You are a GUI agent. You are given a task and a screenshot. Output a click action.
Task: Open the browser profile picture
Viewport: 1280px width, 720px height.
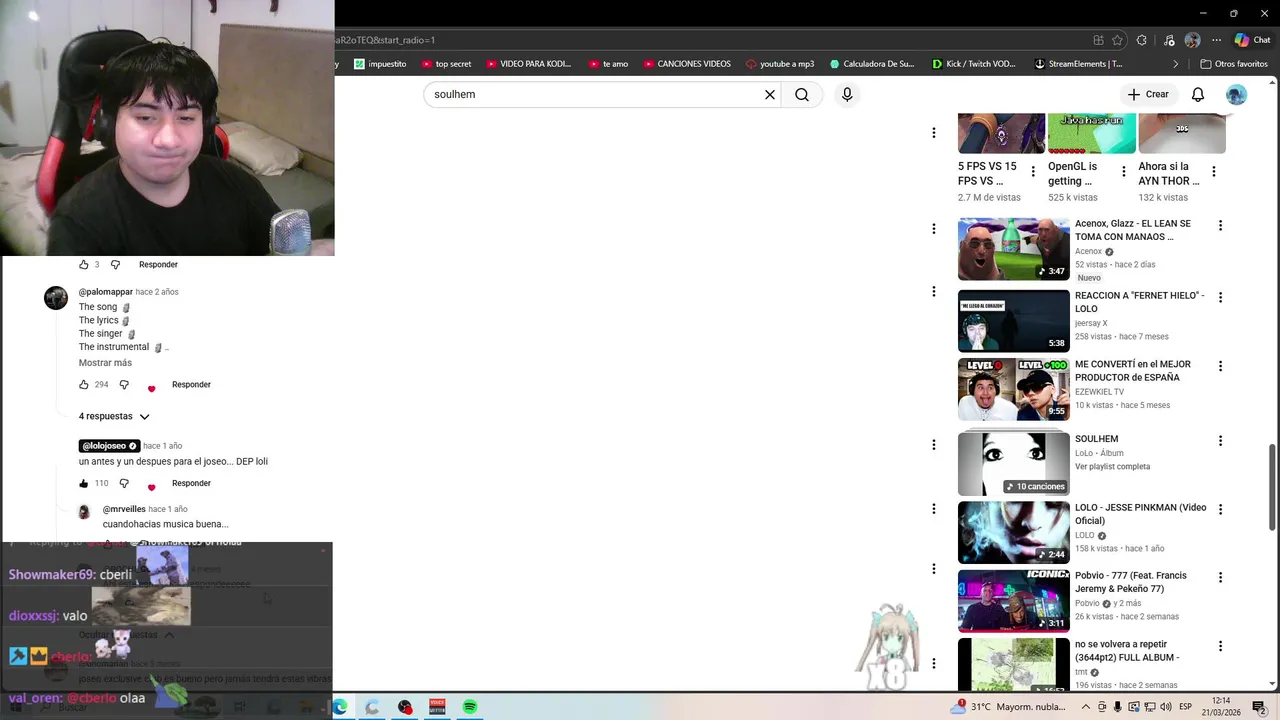1192,41
